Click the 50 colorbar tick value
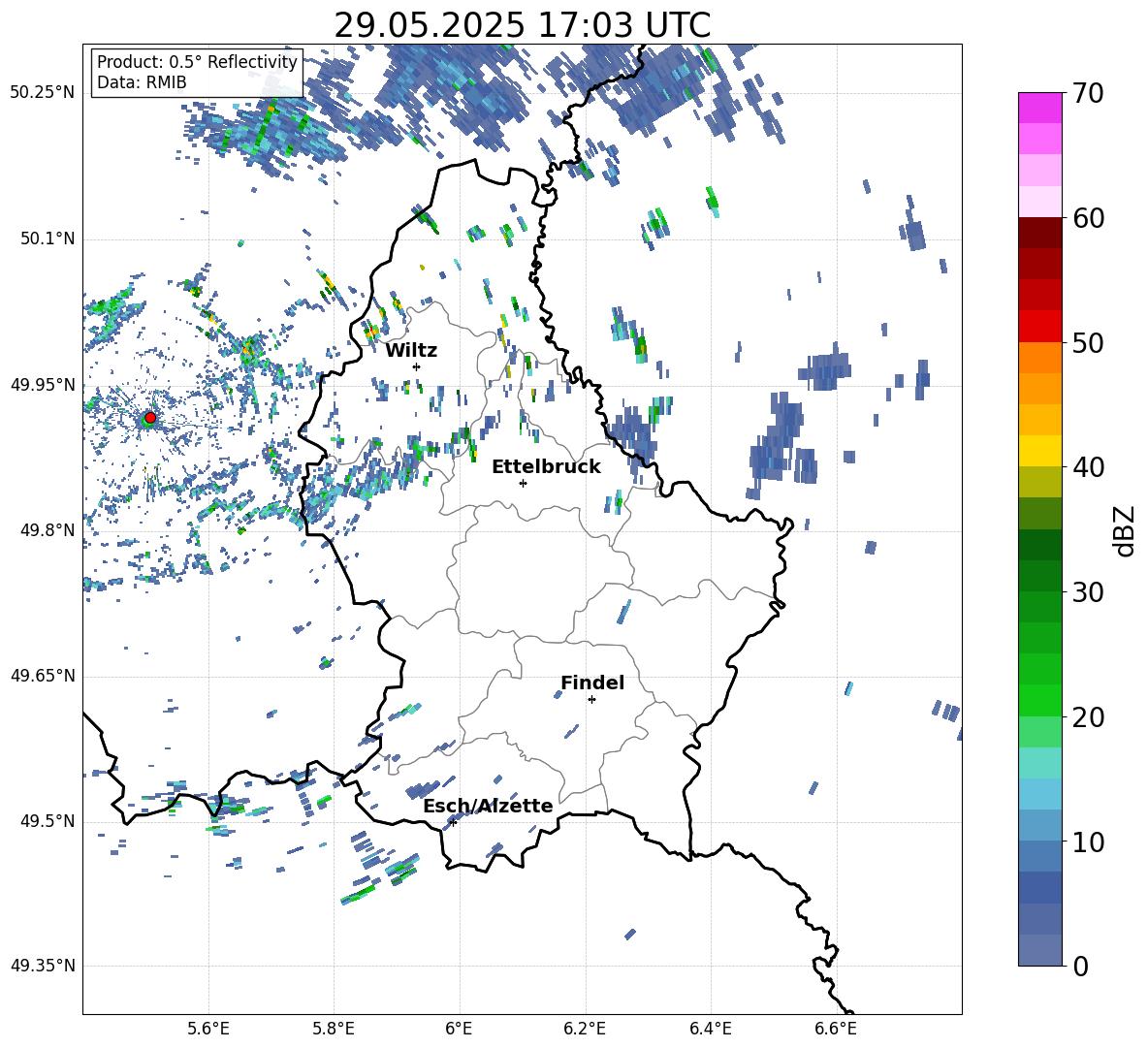This screenshot has width=1148, height=1048. (1088, 342)
